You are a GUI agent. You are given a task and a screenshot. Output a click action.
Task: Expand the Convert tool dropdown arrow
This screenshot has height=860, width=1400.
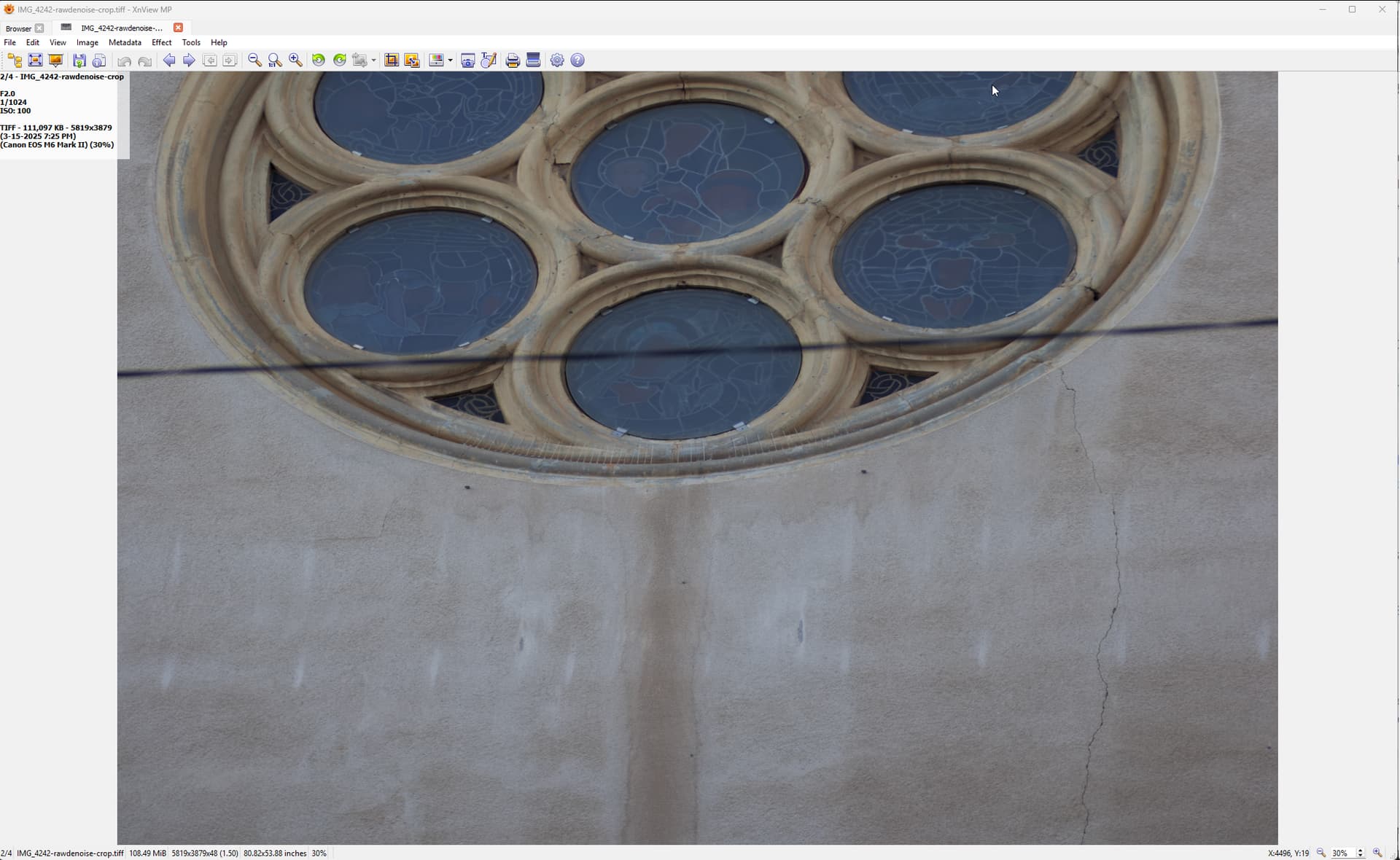pos(373,60)
